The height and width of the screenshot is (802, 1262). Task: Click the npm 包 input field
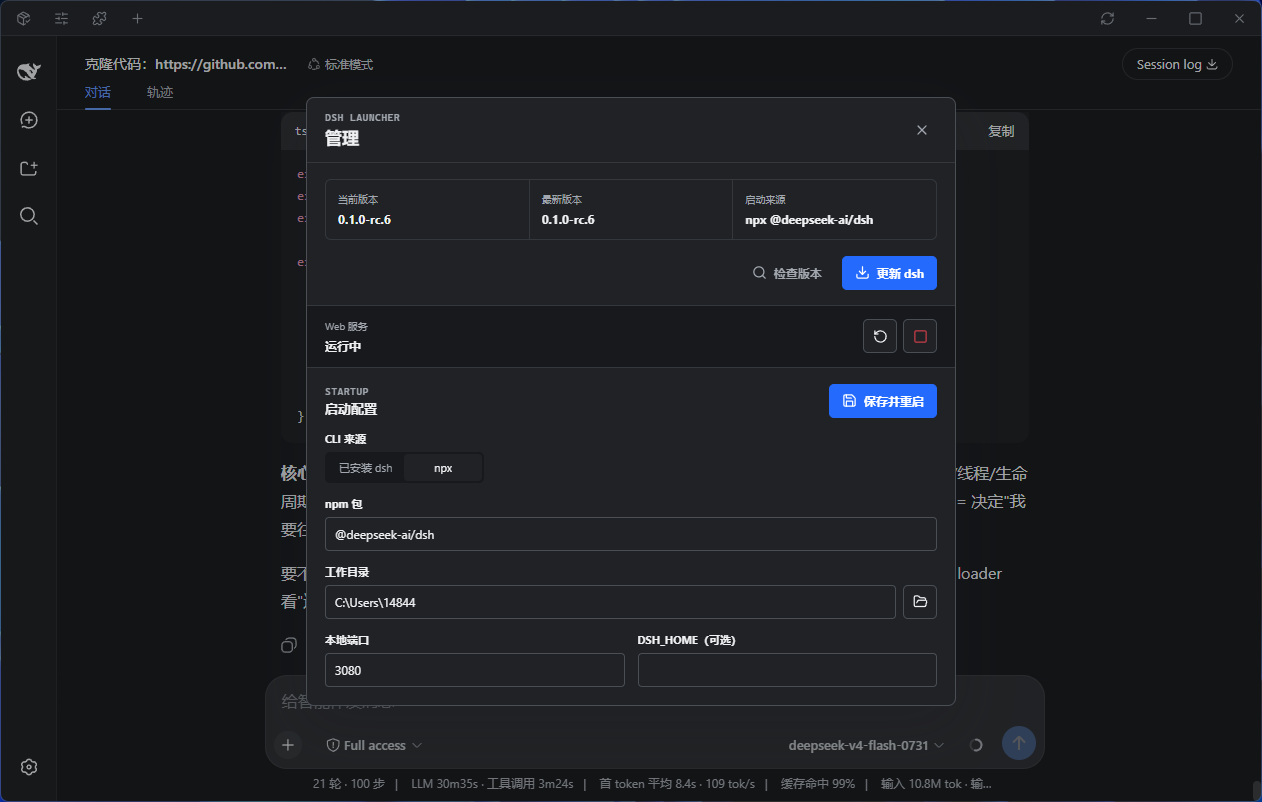(631, 534)
